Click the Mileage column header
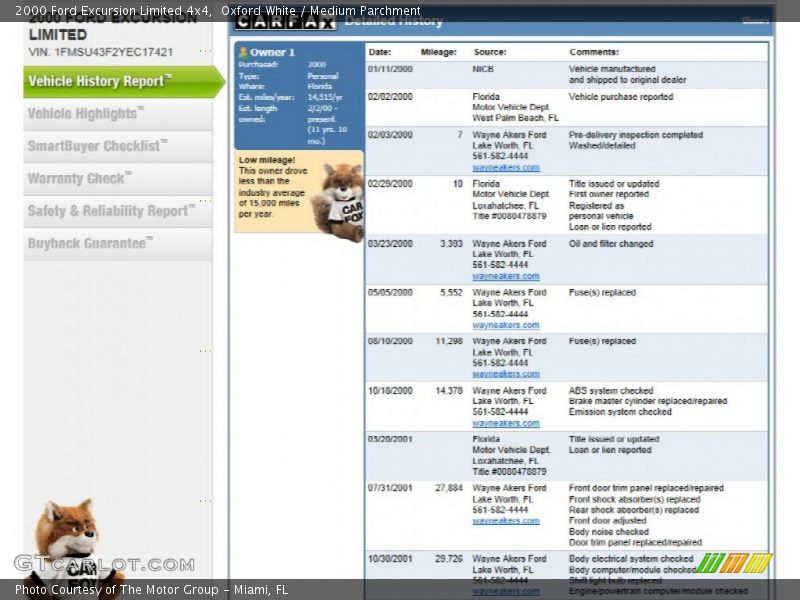Viewport: 800px width, 600px height. click(x=438, y=52)
